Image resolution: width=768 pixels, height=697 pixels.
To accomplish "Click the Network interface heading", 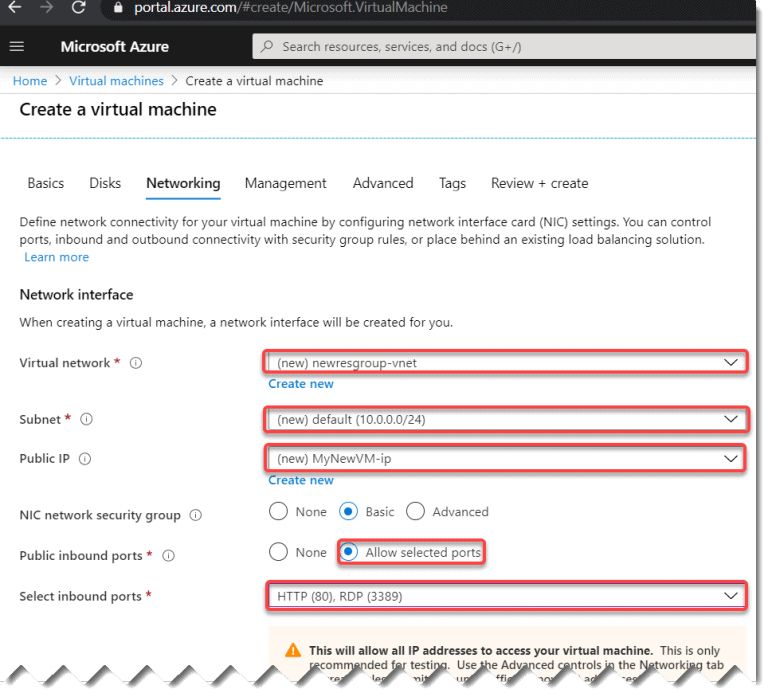I will coord(76,295).
